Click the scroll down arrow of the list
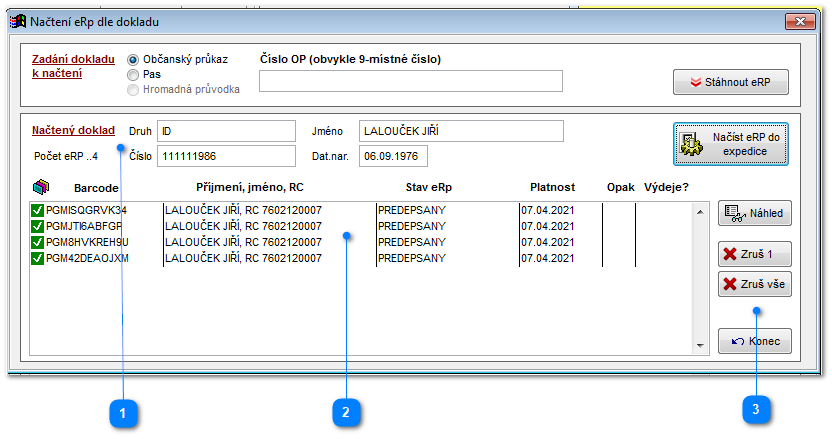Image resolution: width=832 pixels, height=439 pixels. [700, 346]
